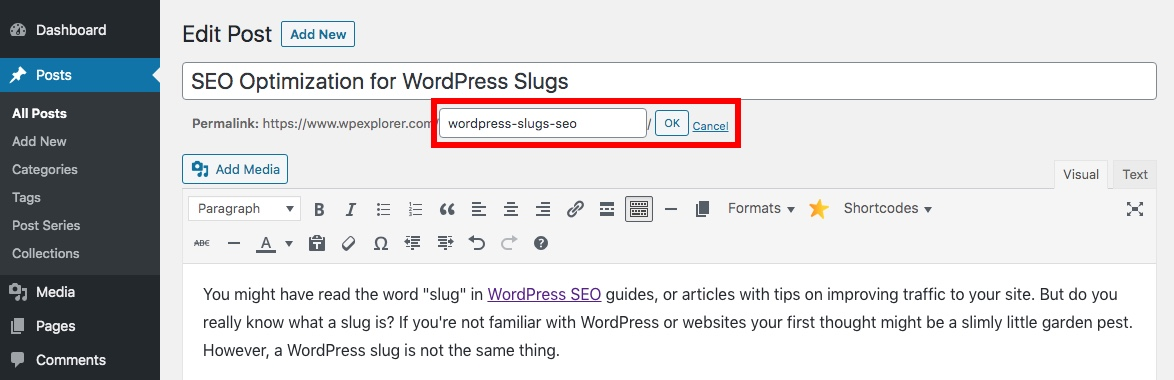Open the Pages menu
Viewport: 1174px width, 380px height.
tap(80, 326)
